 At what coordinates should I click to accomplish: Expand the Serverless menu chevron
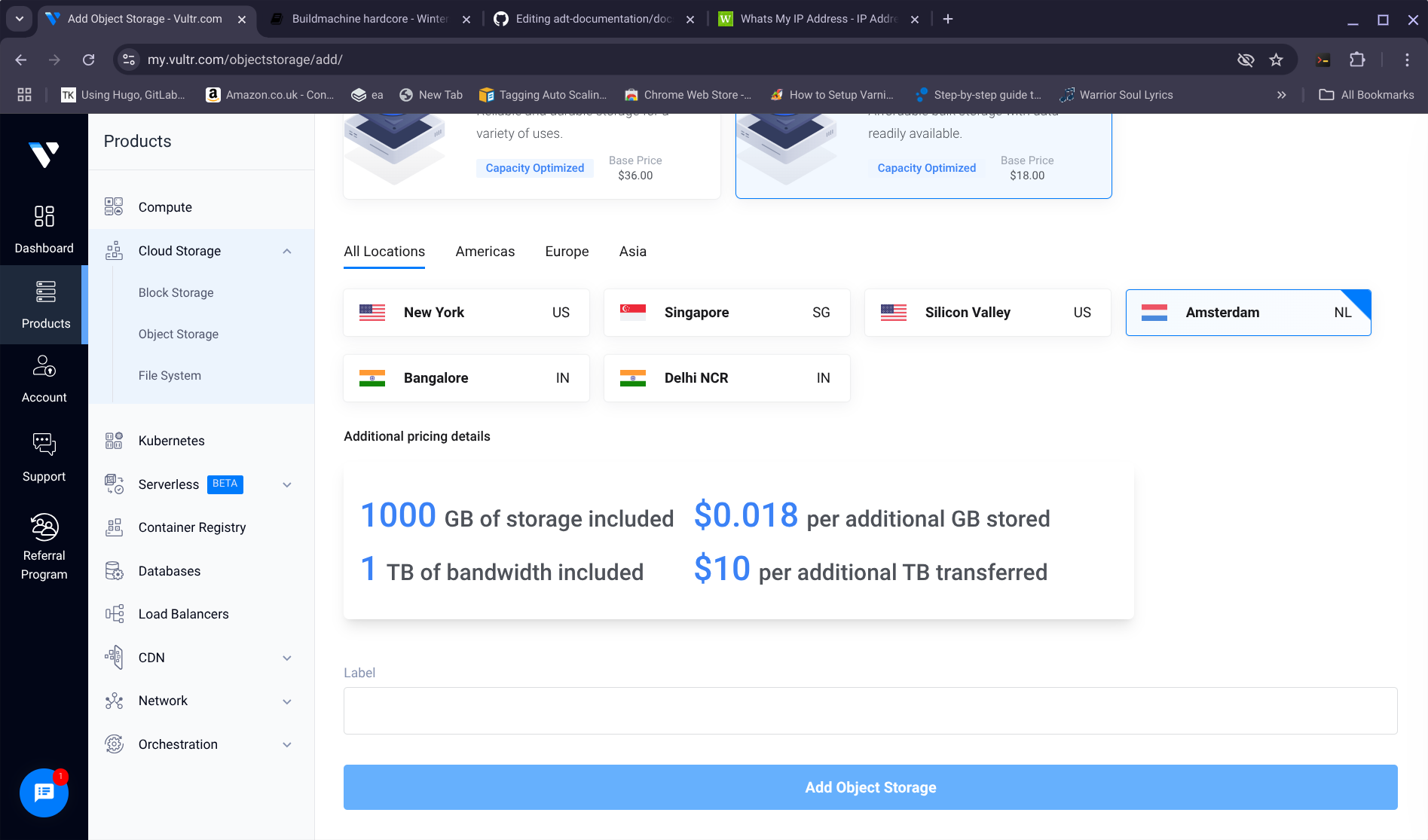point(287,484)
